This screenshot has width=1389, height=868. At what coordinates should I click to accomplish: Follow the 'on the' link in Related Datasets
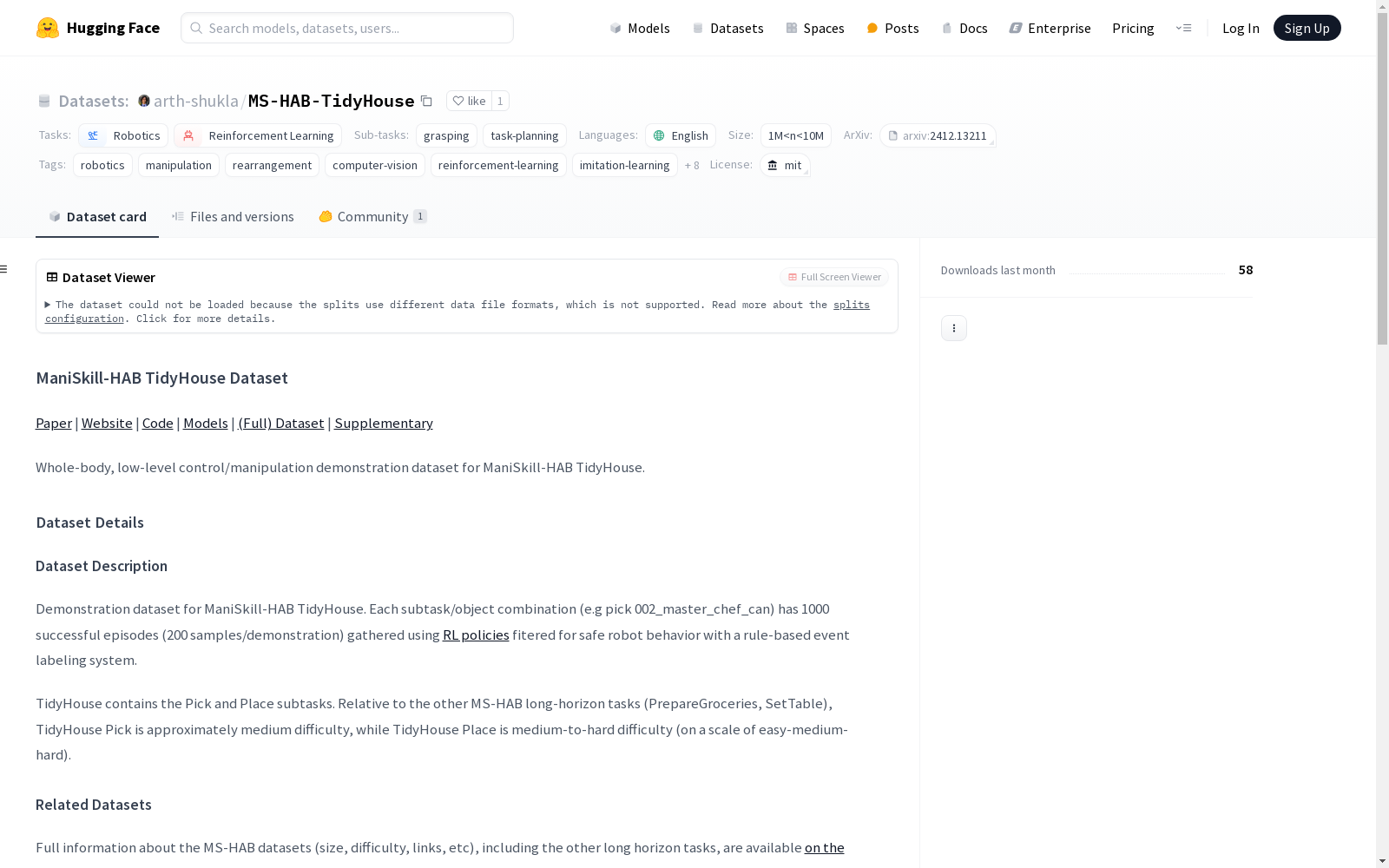(x=825, y=847)
